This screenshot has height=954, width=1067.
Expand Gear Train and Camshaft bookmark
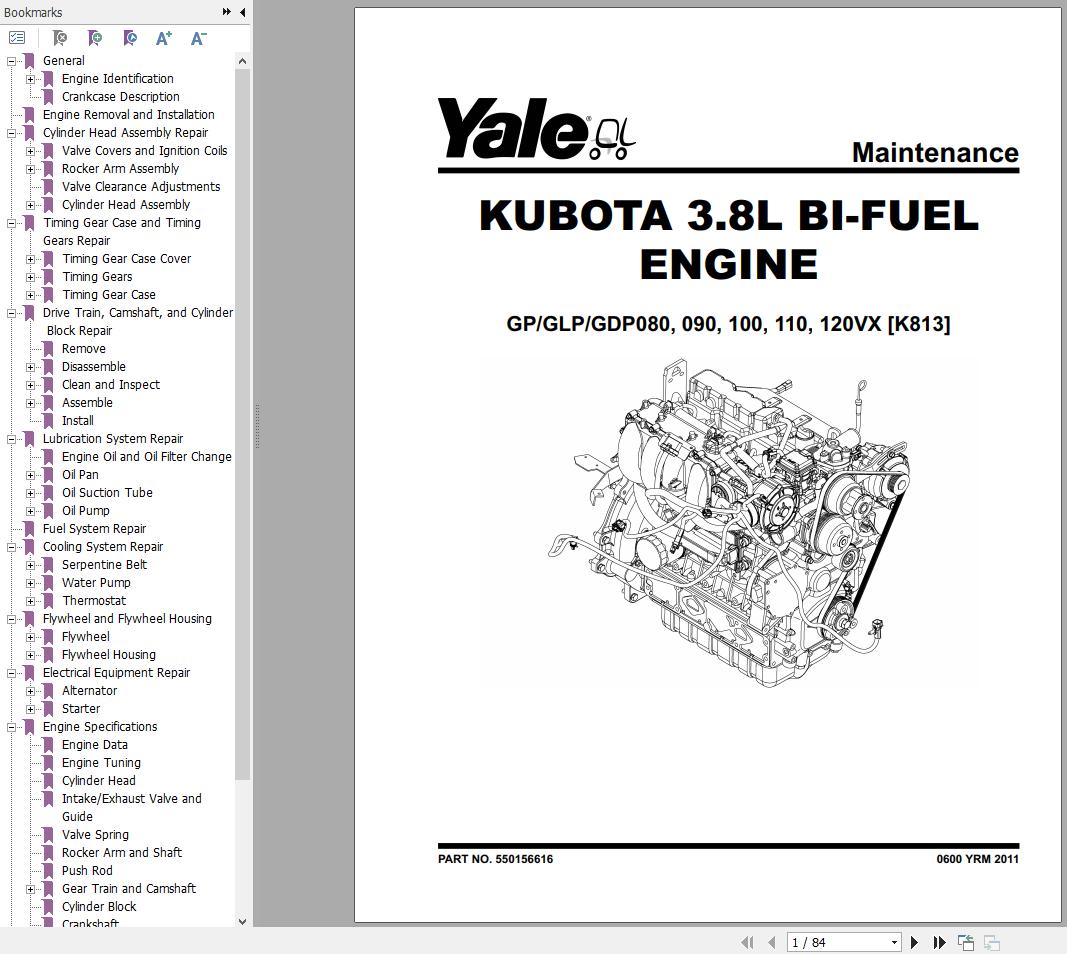tap(30, 889)
